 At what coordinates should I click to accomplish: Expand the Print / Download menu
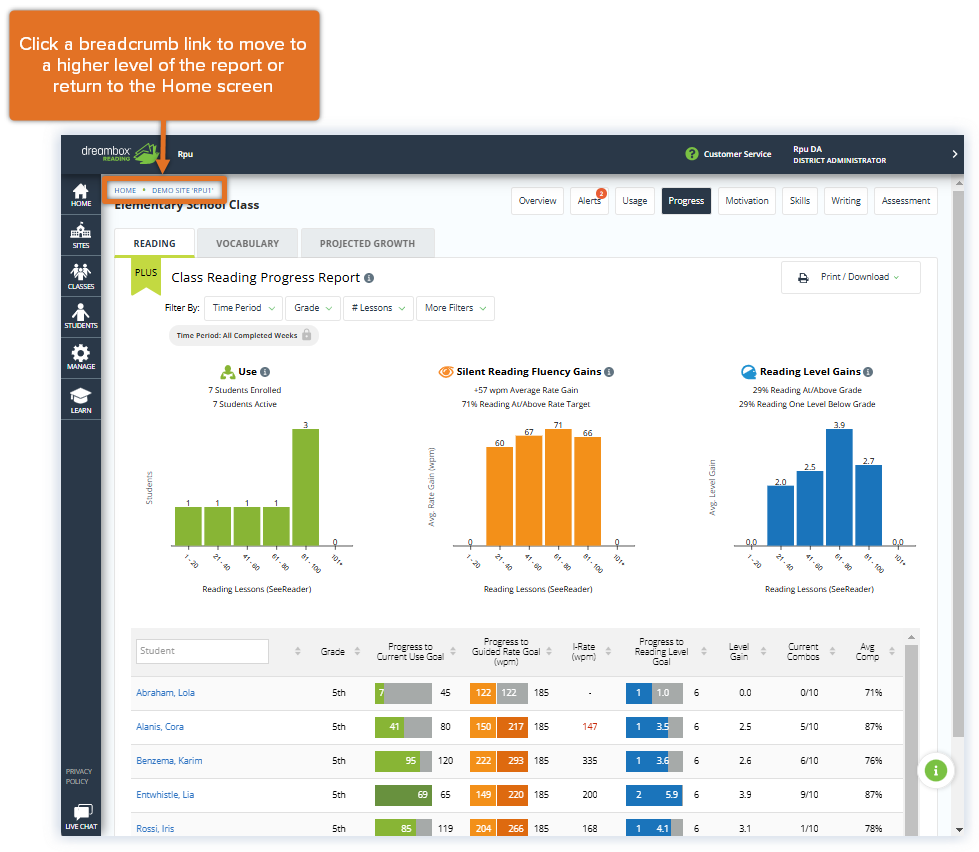850,277
